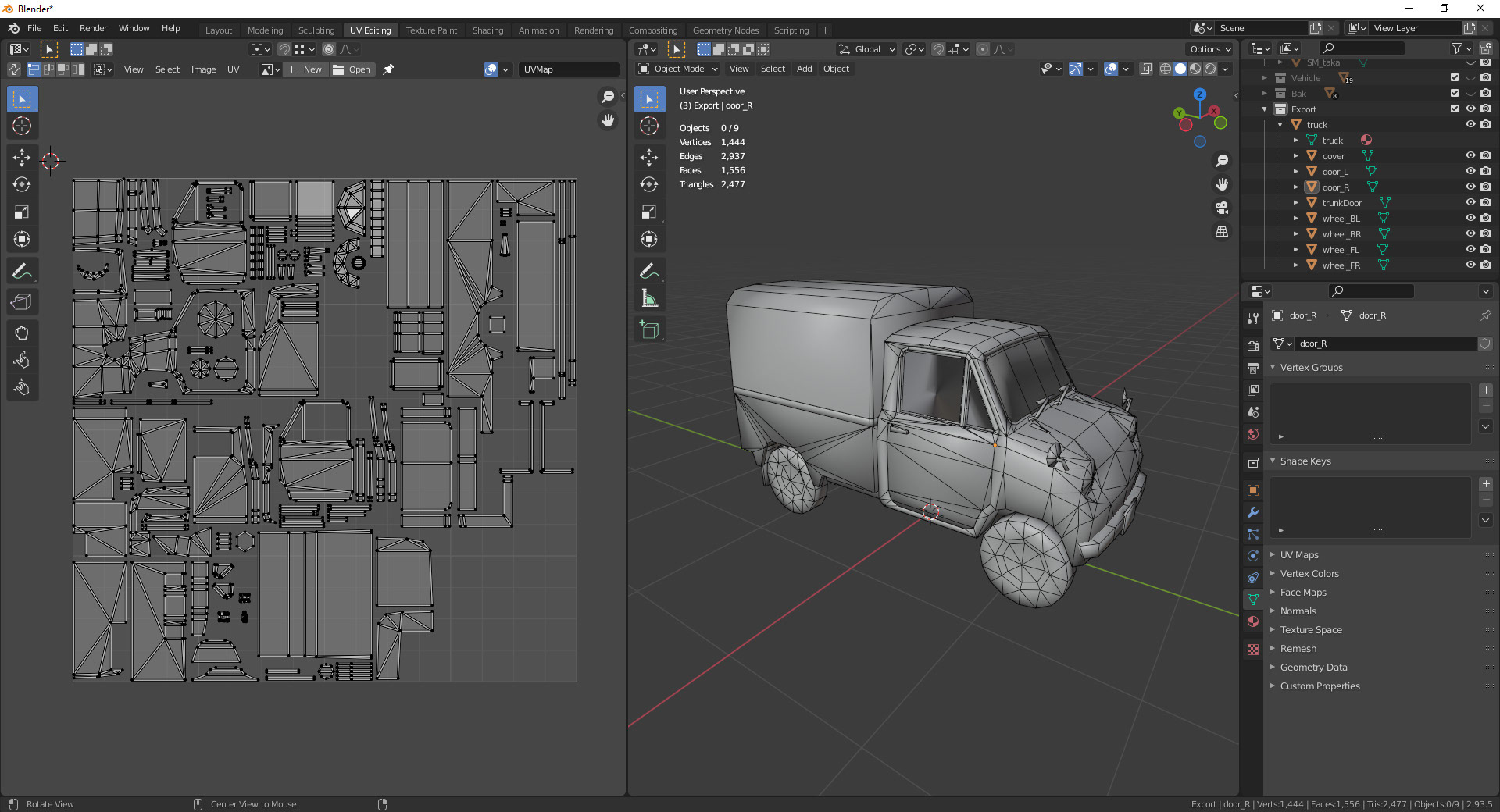
Task: Select the Add Cube tool
Action: (649, 329)
